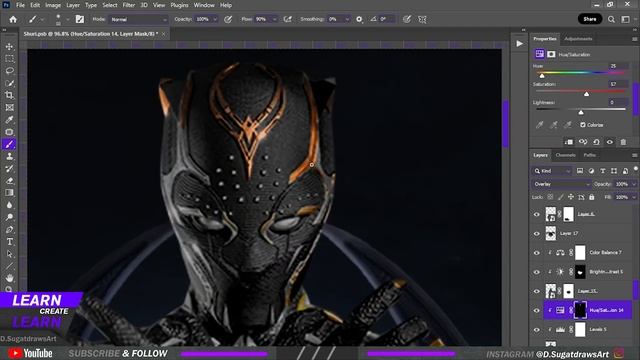Toggle the layer filter on/off switch
The width and height of the screenshot is (640, 360).
pyautogui.click(x=636, y=169)
